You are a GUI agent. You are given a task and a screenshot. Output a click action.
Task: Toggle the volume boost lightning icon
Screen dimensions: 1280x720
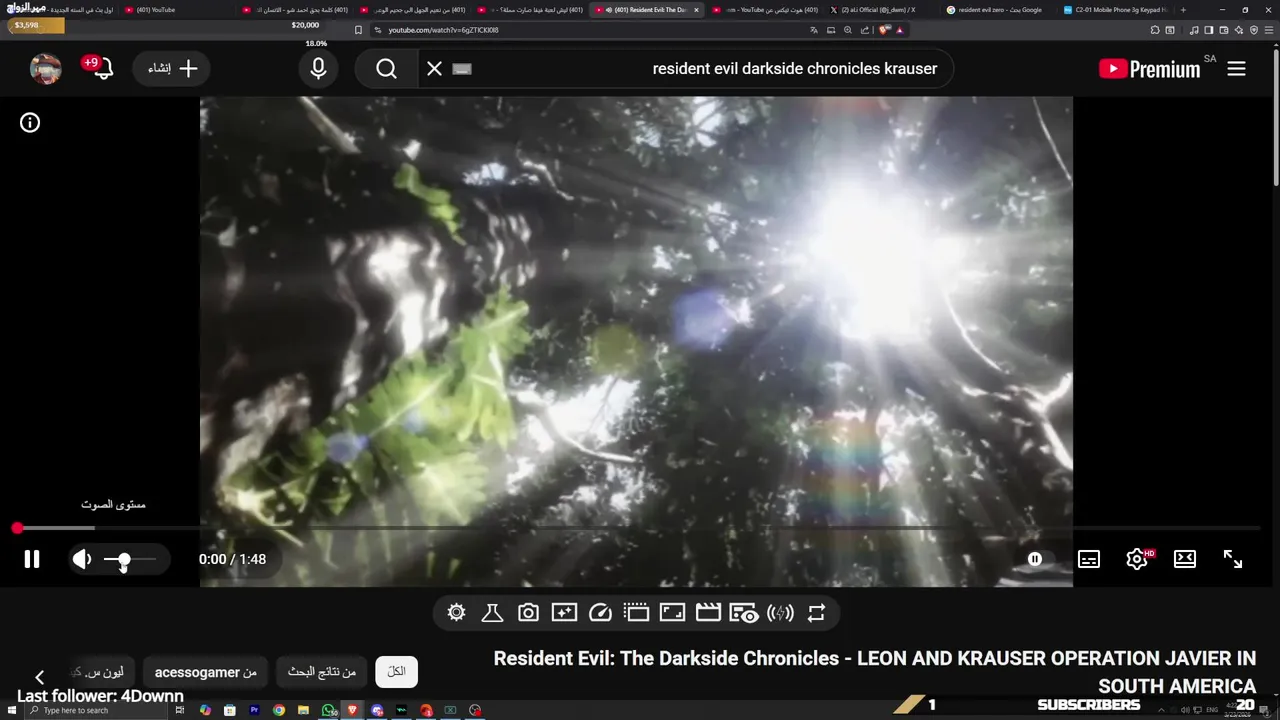point(780,613)
